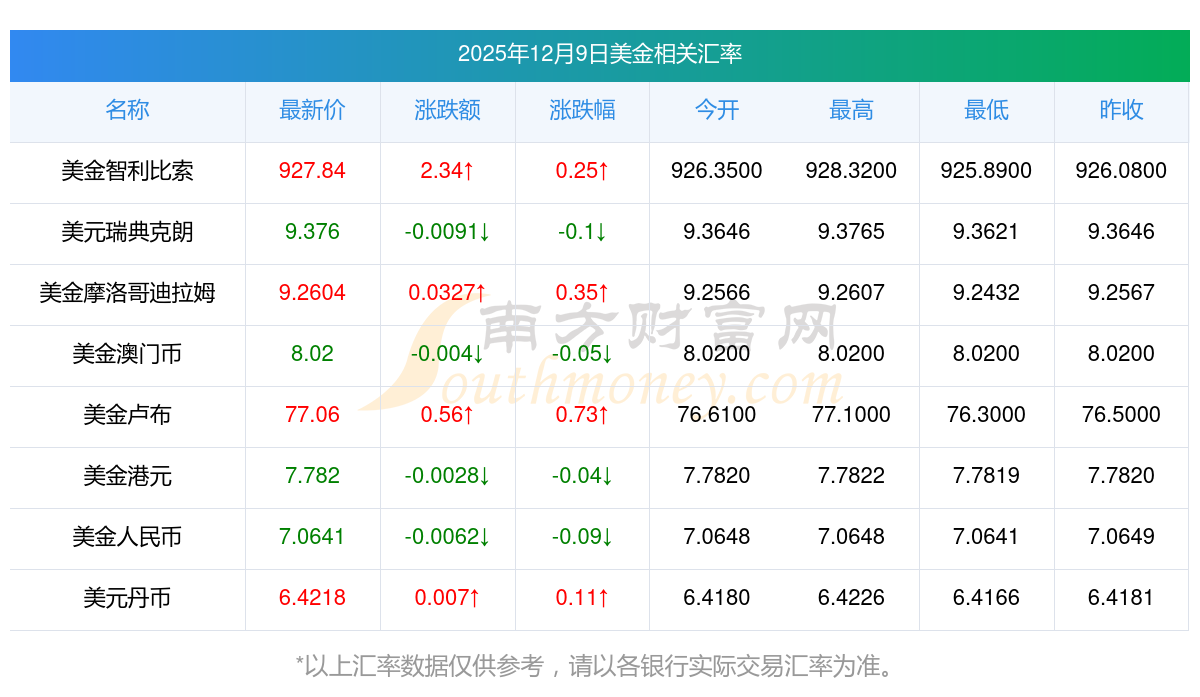The image size is (1200, 697).
Task: Click latest price 9.376
Action: pos(312,232)
